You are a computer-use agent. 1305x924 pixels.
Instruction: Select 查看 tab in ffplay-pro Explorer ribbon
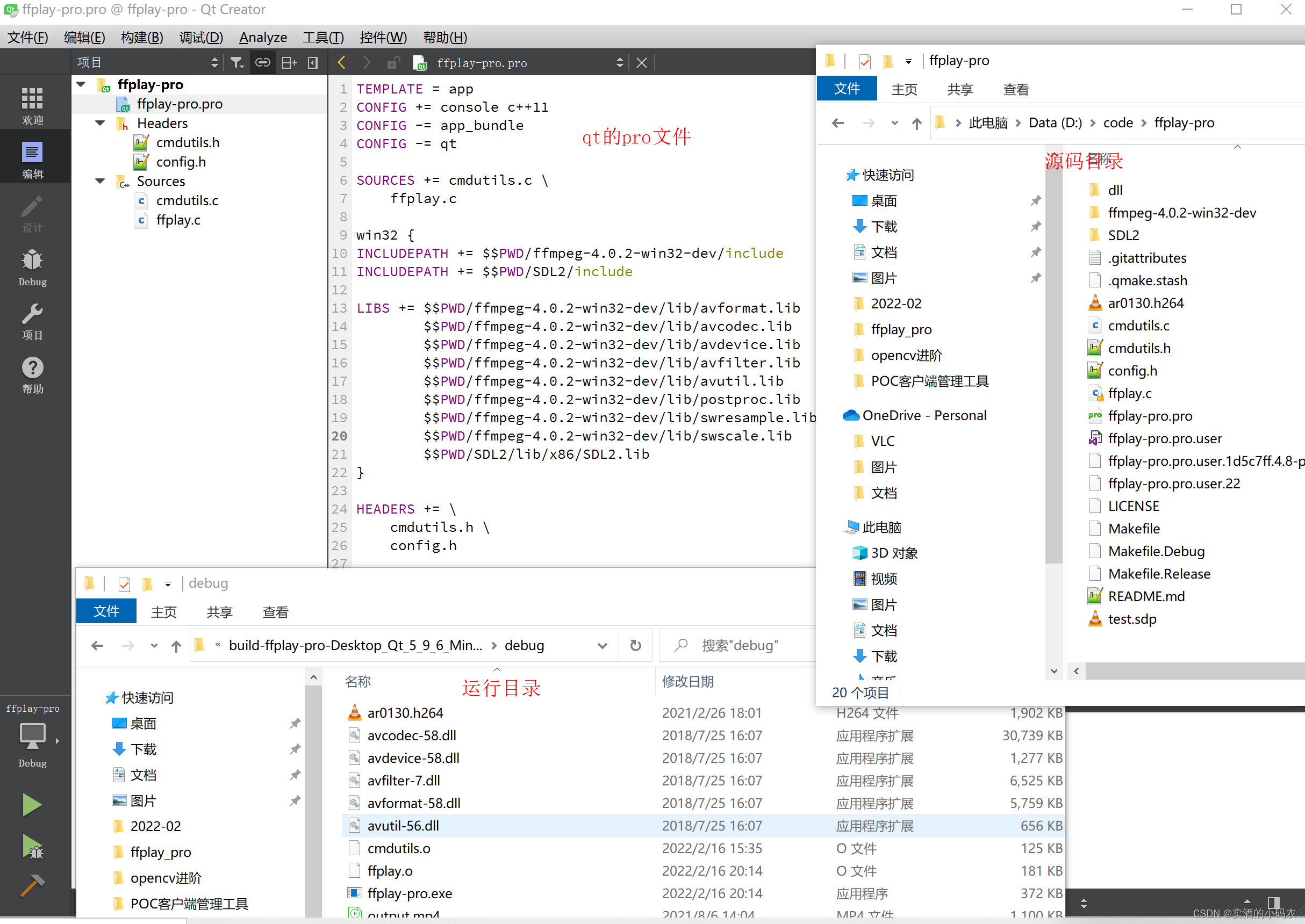tap(1016, 90)
